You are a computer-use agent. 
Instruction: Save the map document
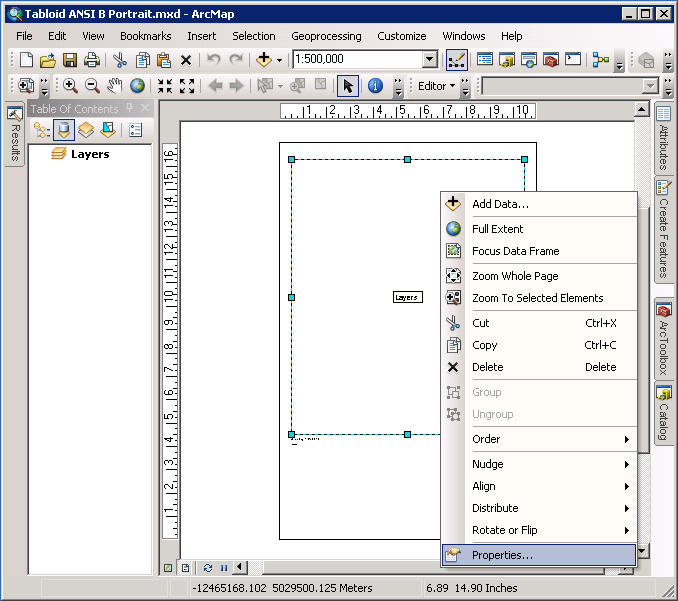tap(70, 60)
